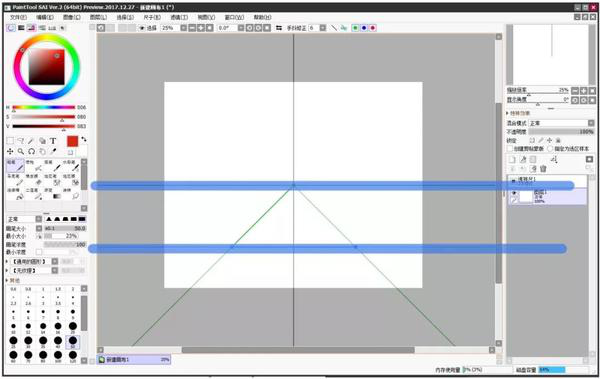Viewport: 600px width, 379px height.
Task: Select the move tool with four arrows
Action: coord(10,152)
